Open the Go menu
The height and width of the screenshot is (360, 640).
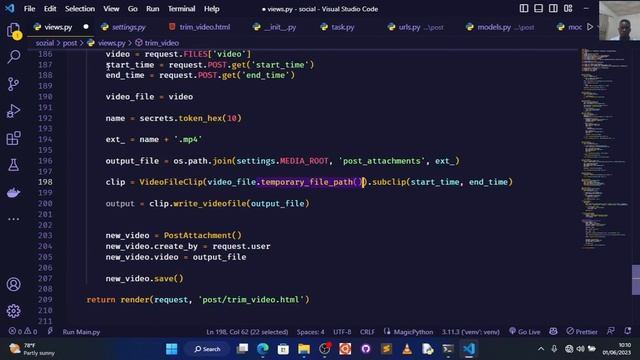point(133,9)
